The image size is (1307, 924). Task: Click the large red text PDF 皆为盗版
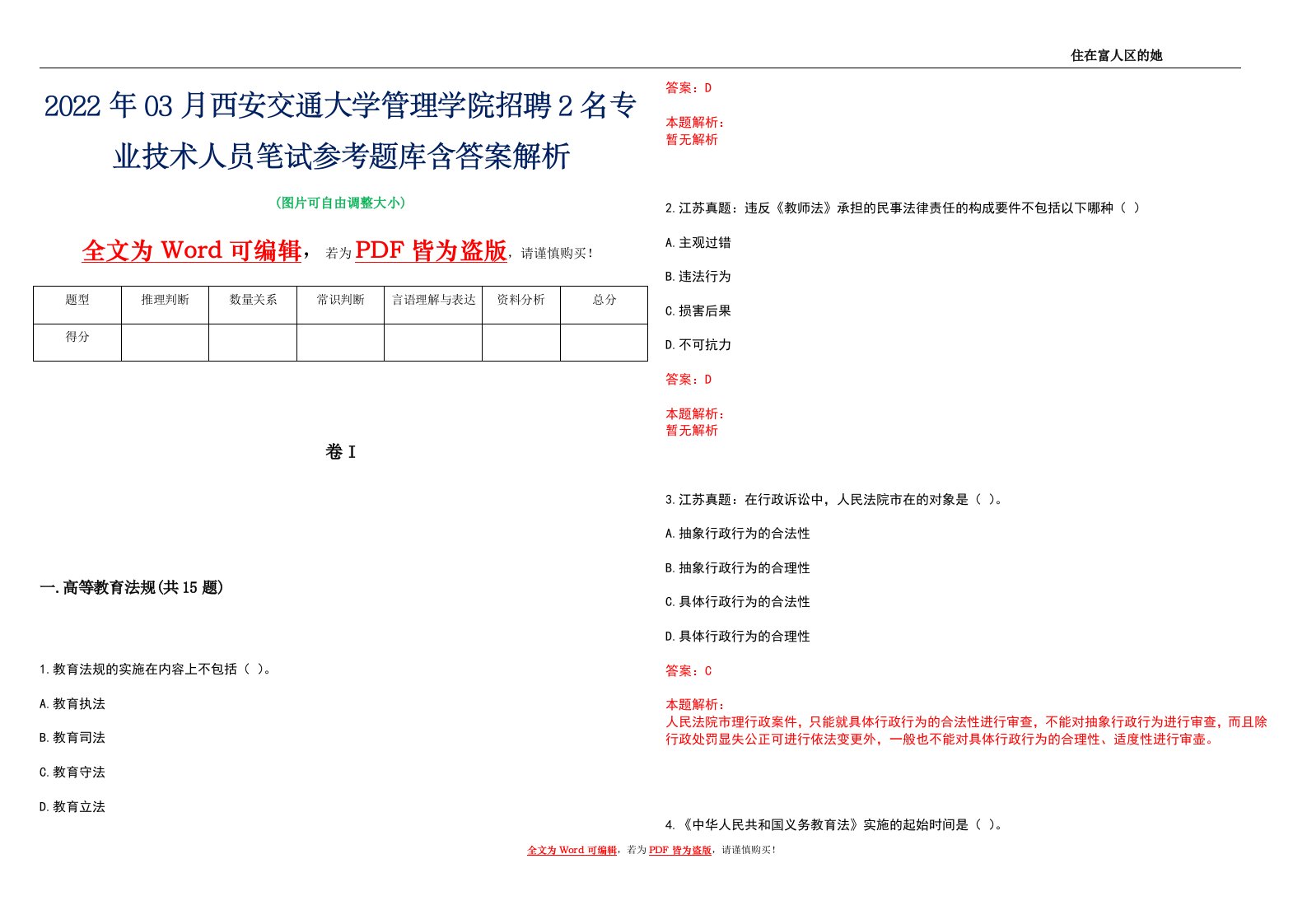(431, 250)
